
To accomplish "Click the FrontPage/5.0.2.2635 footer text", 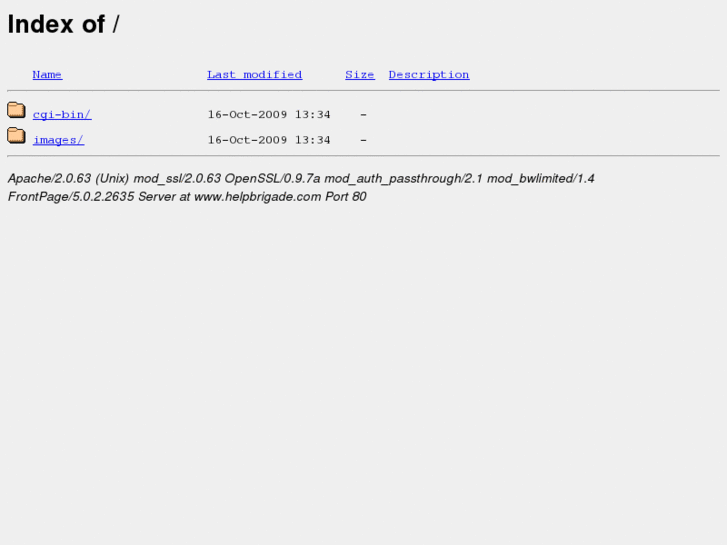I will [x=71, y=197].
